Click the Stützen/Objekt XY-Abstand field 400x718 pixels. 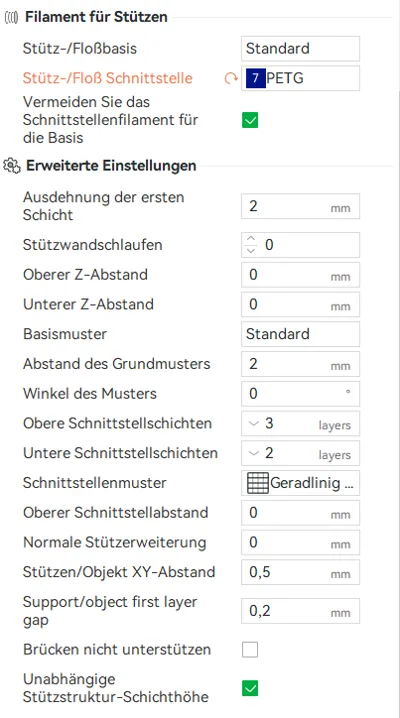point(300,572)
